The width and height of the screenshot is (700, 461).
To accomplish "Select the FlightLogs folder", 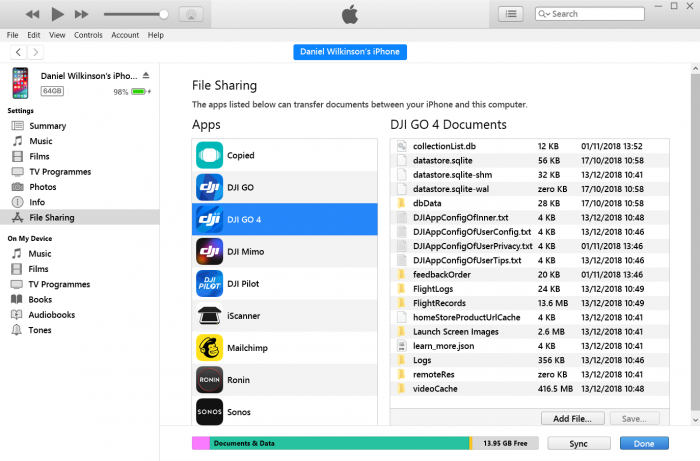I will tap(529, 289).
